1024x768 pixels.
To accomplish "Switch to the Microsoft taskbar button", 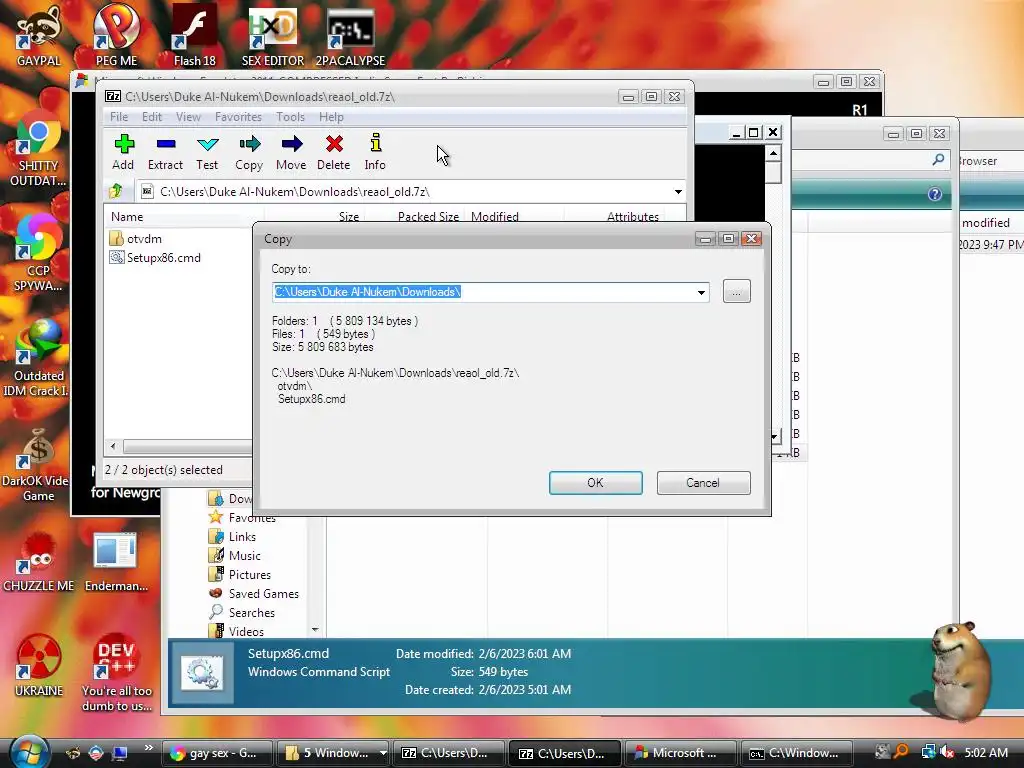I will [x=680, y=753].
